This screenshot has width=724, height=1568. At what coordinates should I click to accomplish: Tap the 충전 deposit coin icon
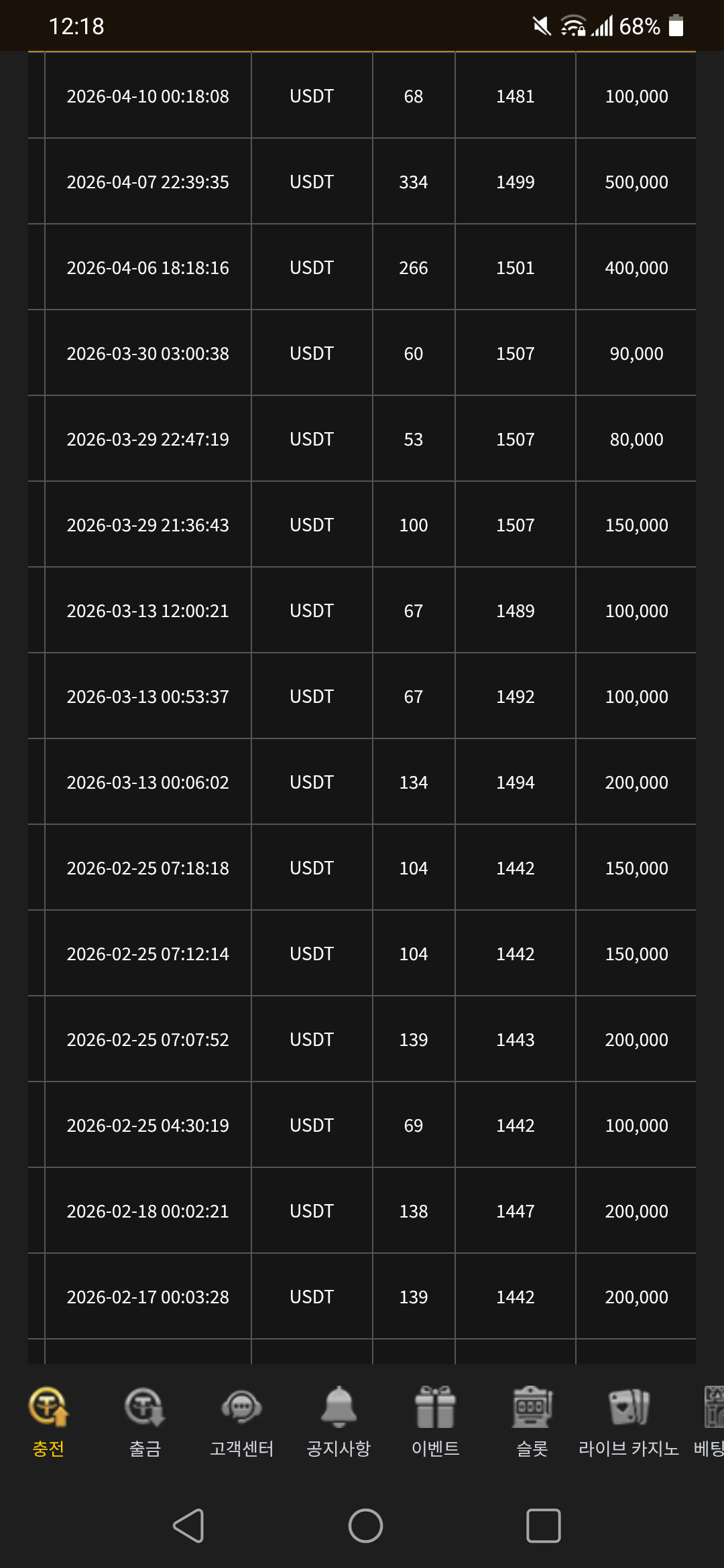(x=48, y=1406)
